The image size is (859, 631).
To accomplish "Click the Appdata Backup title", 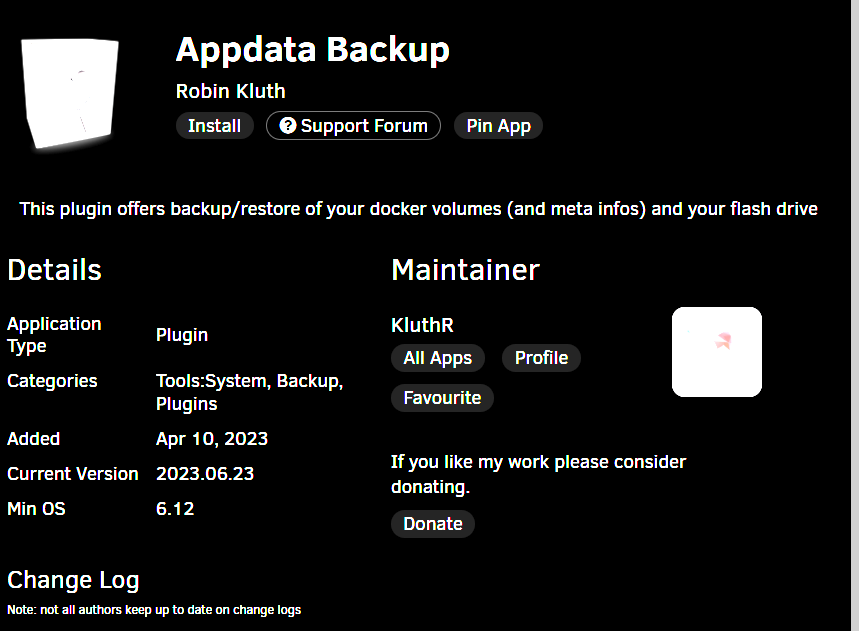I will [312, 50].
